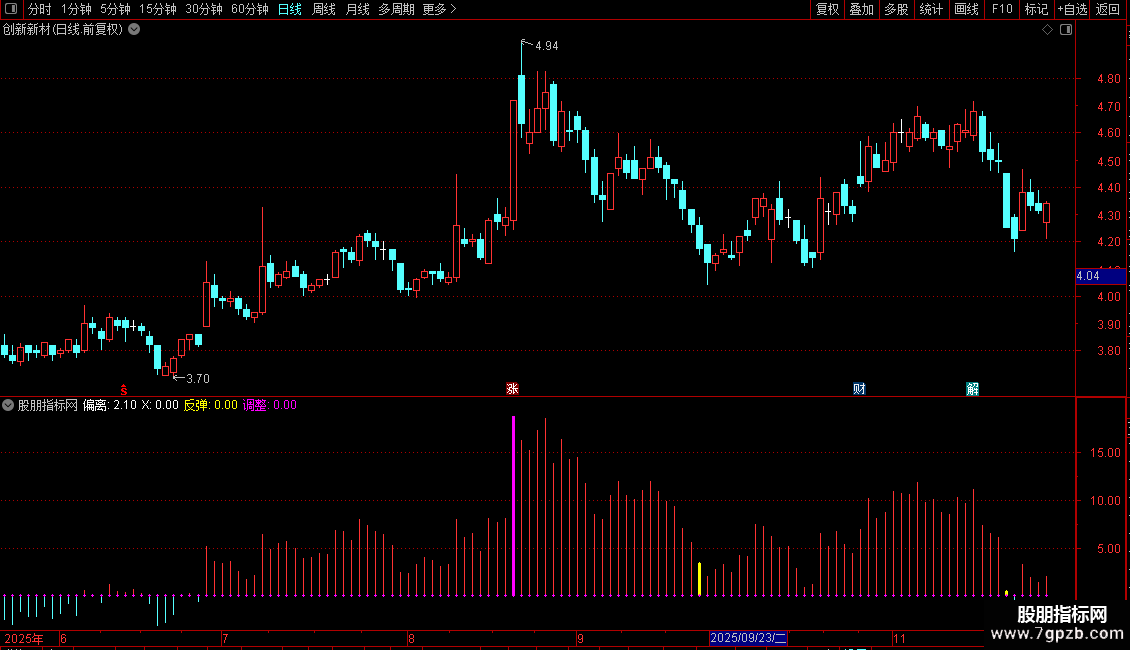Click the 2025年 label on time axis

24,638
